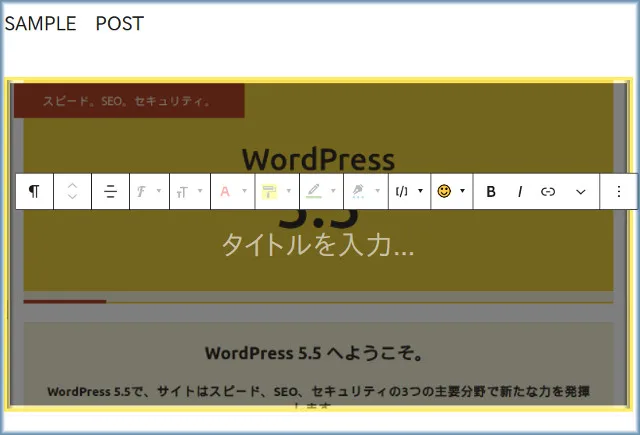
Task: Open the font size icon
Action: tap(182, 191)
